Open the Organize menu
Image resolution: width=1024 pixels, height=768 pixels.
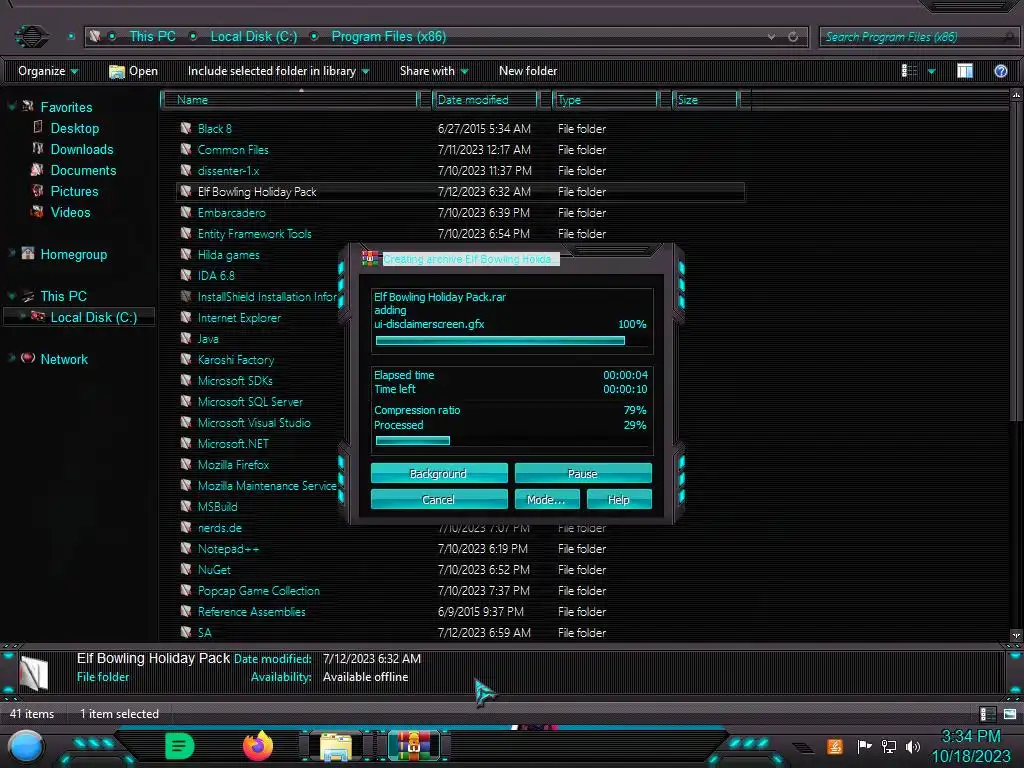pyautogui.click(x=48, y=71)
